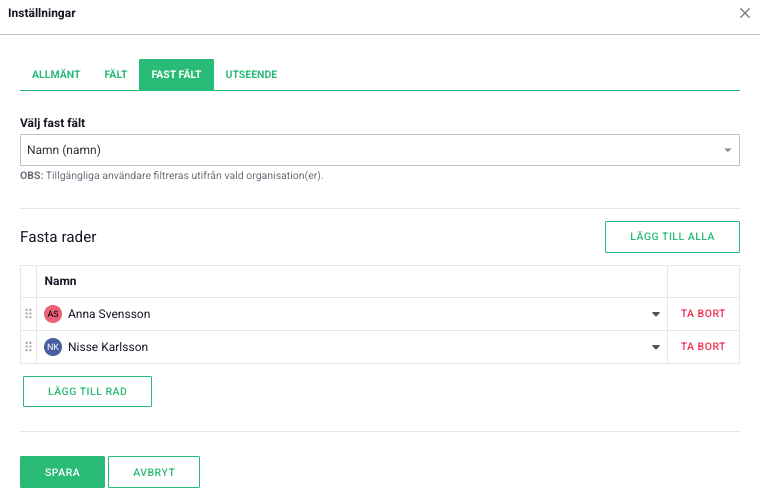Click Anna Svensson's AS avatar icon
Viewport: 760px width, 501px height.
coord(53,314)
